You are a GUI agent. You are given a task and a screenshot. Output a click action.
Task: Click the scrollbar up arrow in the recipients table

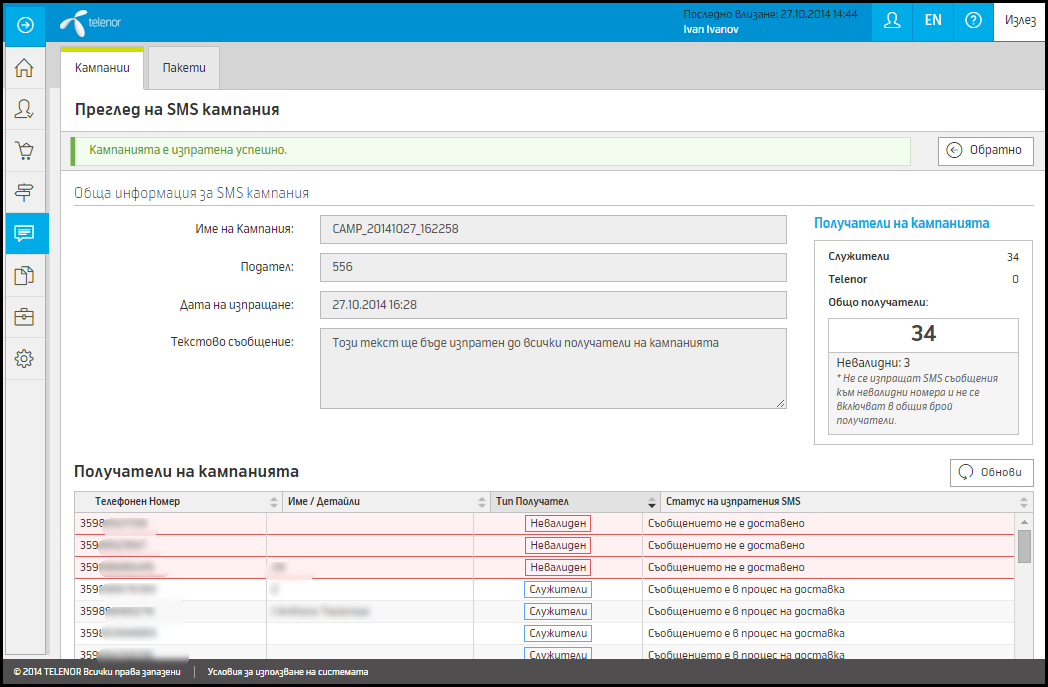1024,522
